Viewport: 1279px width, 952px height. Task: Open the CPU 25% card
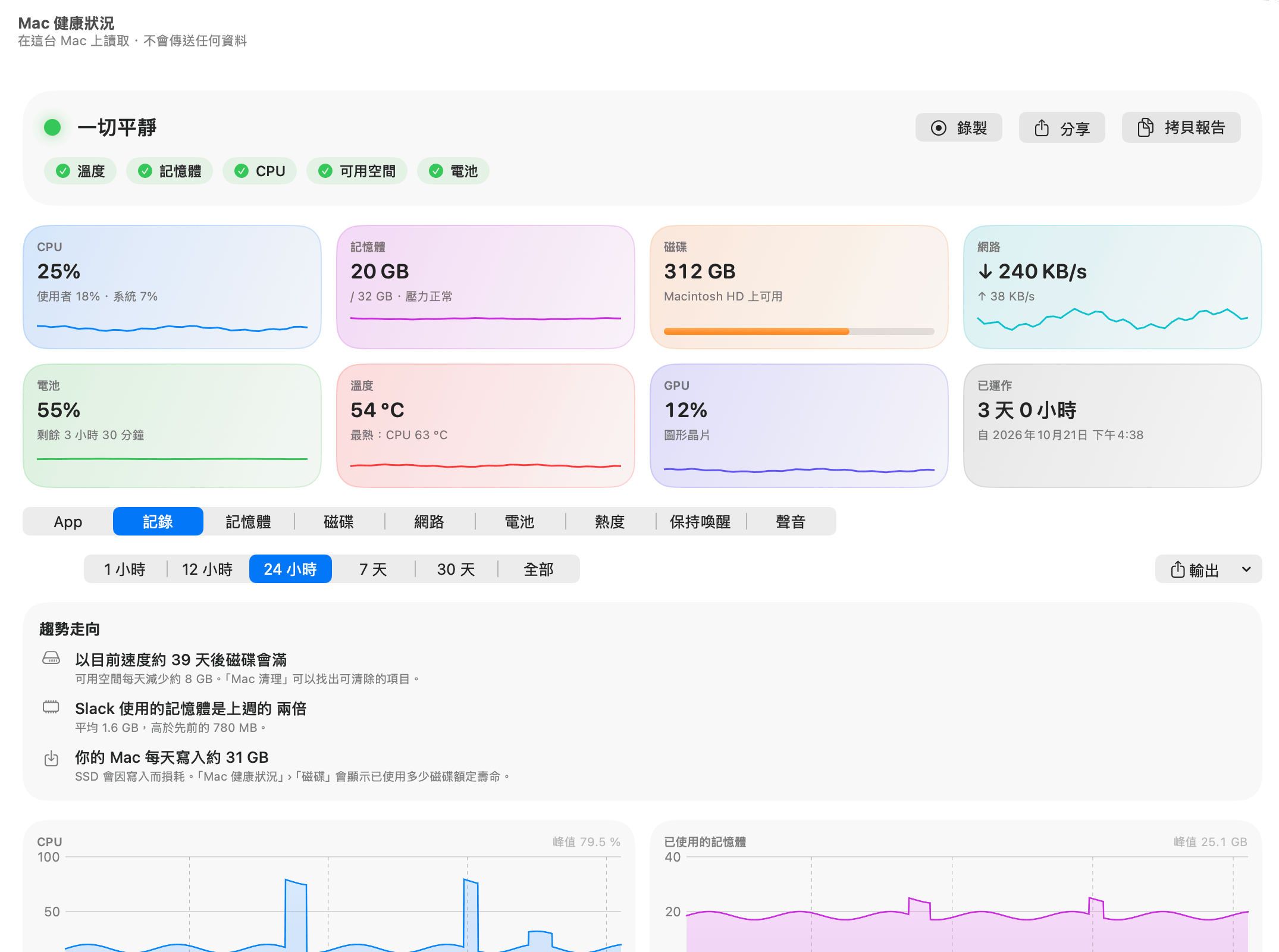172,287
